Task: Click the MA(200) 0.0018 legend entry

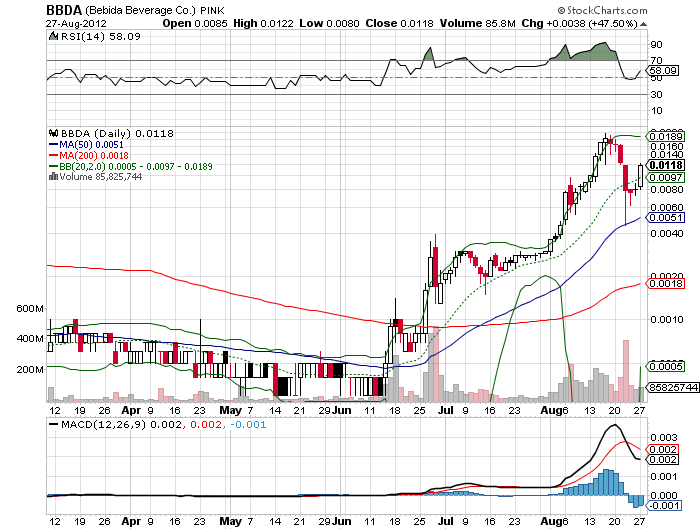Action: click(94, 155)
